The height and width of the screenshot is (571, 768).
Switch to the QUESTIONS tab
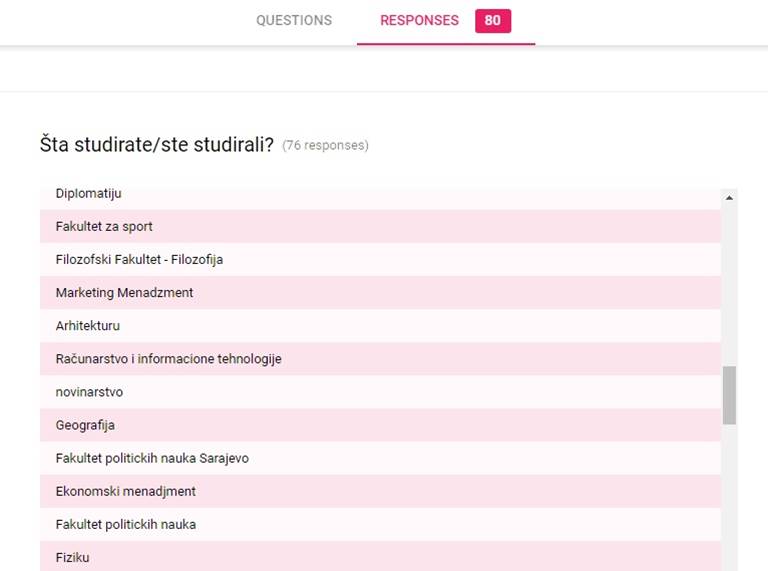coord(293,20)
